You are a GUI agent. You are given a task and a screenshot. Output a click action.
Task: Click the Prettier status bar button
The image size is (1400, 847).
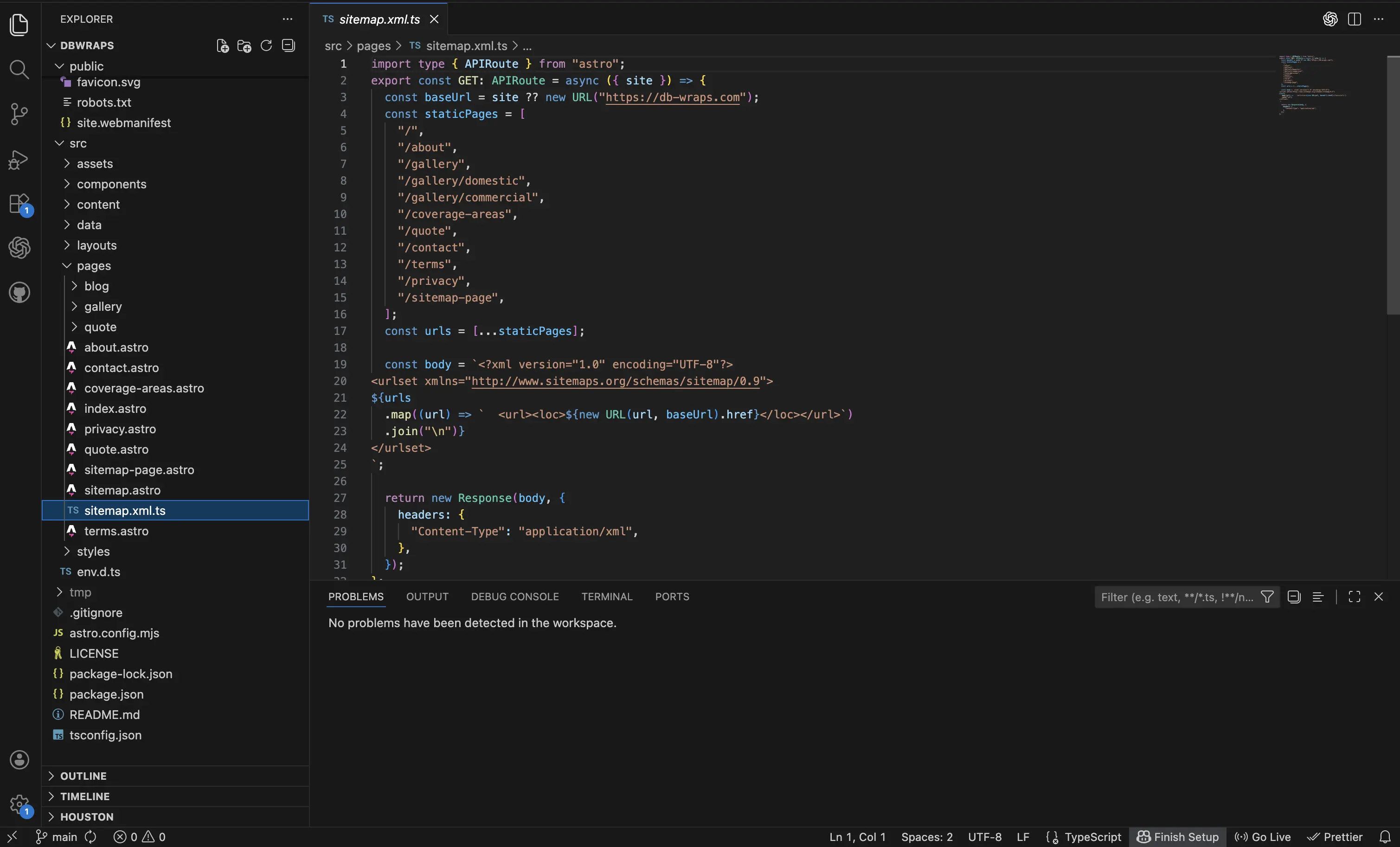click(1335, 837)
